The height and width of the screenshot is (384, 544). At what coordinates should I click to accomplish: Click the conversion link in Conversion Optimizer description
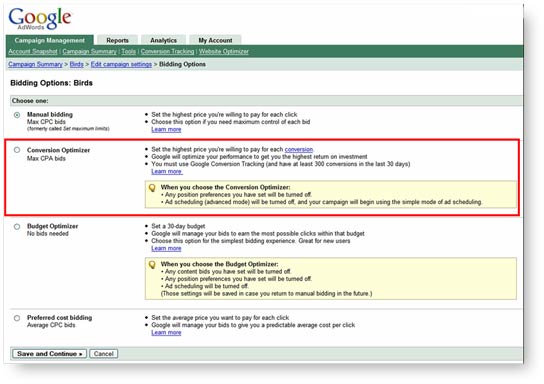tap(299, 150)
